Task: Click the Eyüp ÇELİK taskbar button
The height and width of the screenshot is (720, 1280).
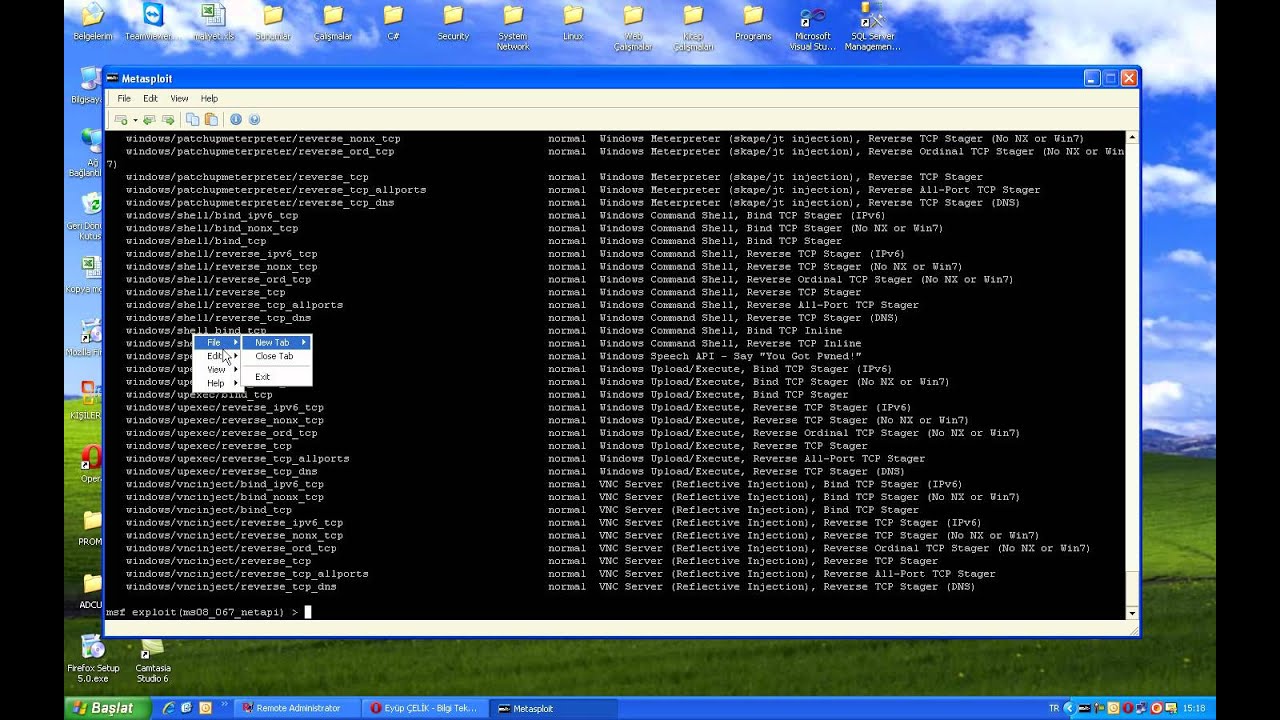Action: [x=425, y=708]
